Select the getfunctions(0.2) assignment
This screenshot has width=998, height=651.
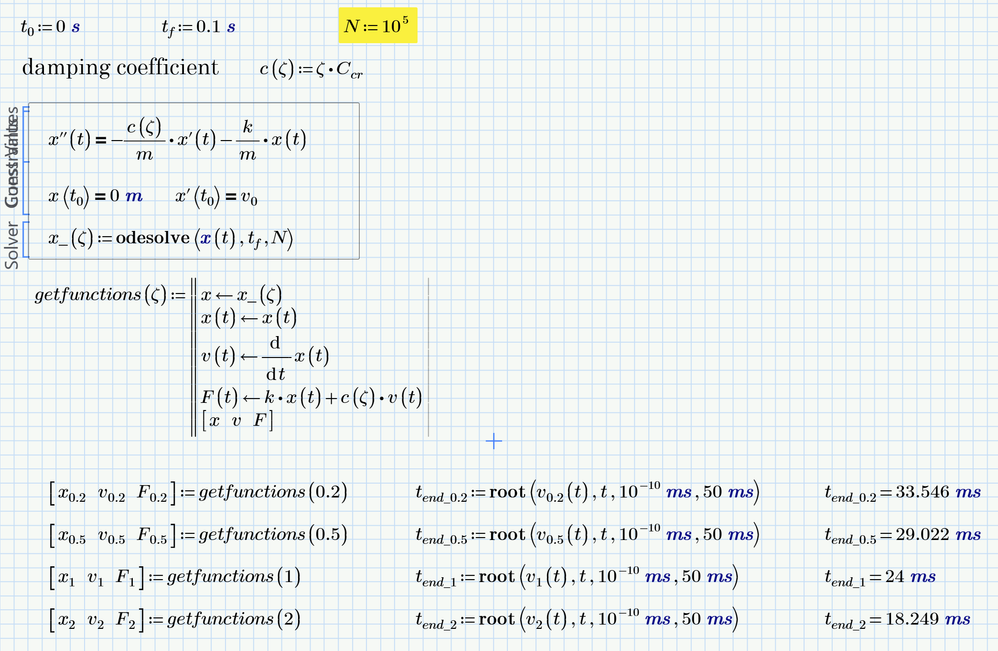[x=198, y=492]
